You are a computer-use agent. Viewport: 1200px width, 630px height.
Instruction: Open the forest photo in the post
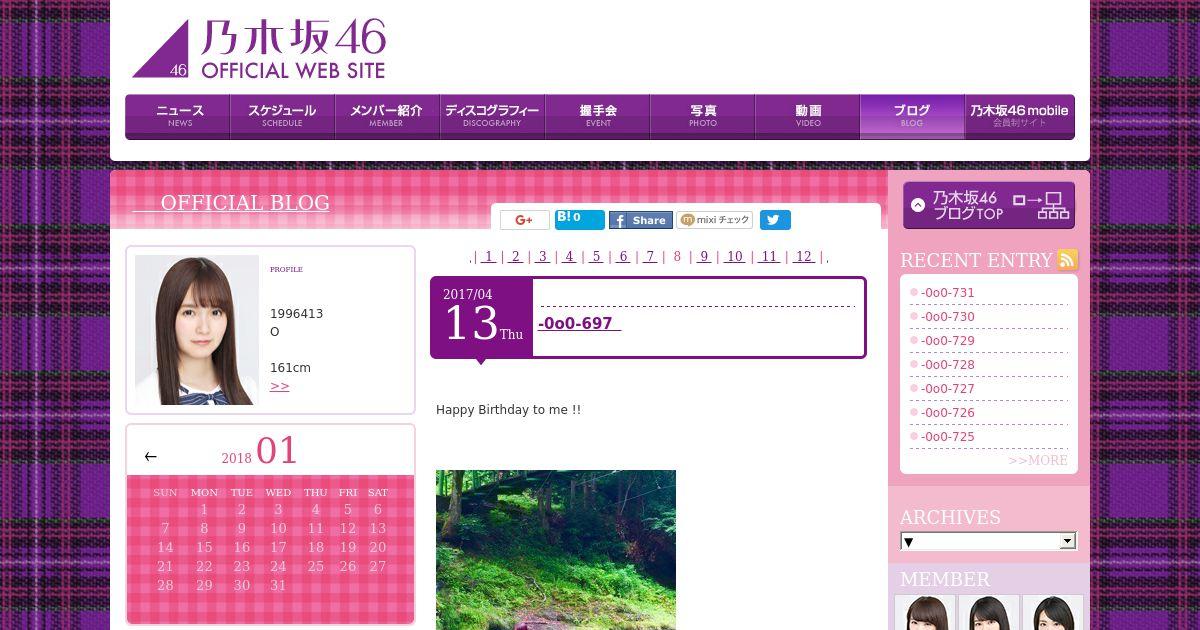556,550
